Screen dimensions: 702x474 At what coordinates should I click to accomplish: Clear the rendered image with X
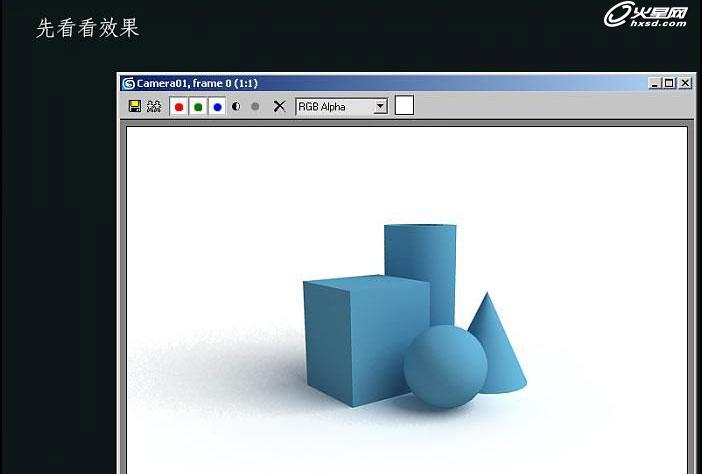(x=279, y=107)
